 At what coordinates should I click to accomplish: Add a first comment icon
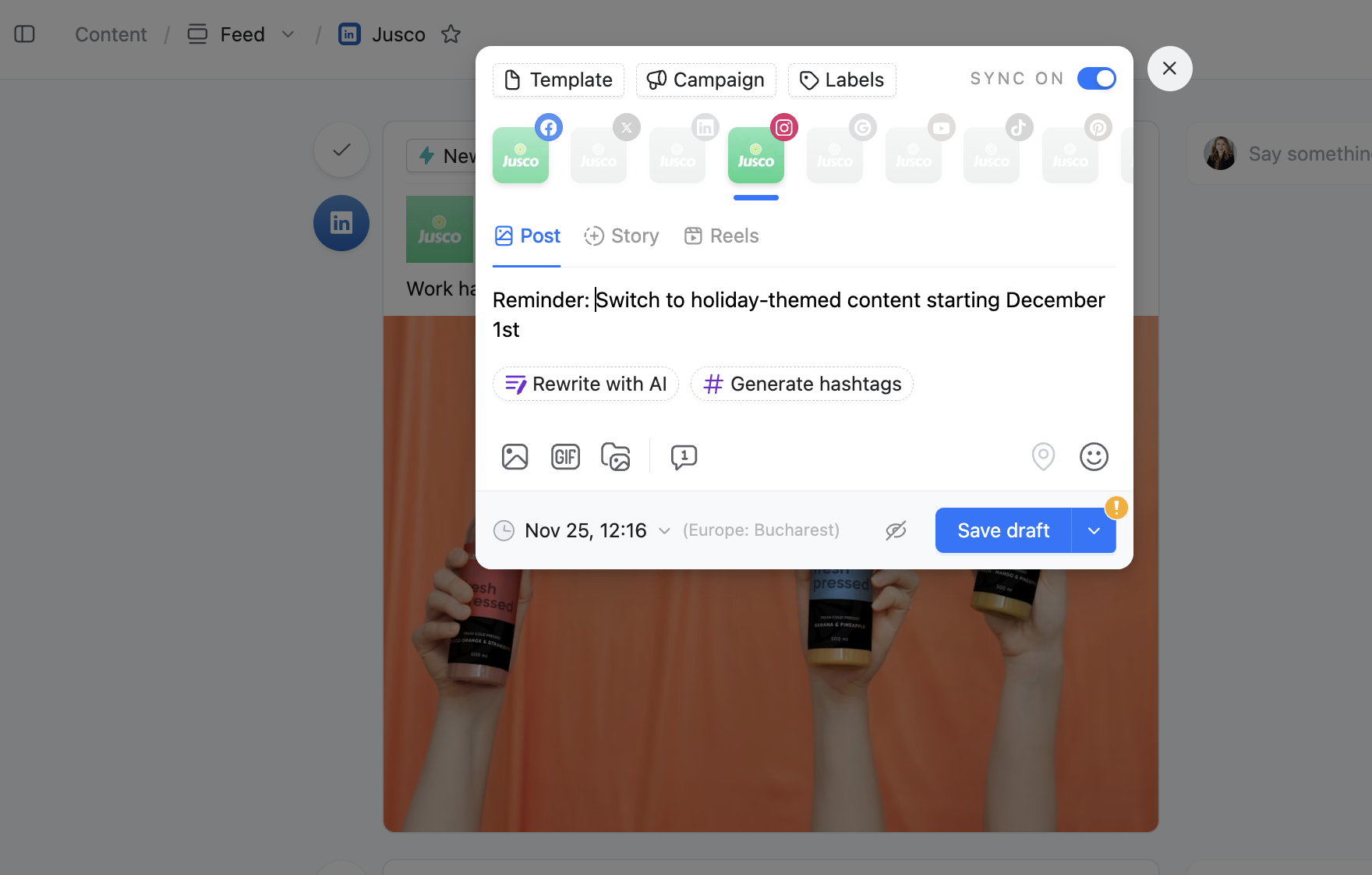pyautogui.click(x=684, y=456)
